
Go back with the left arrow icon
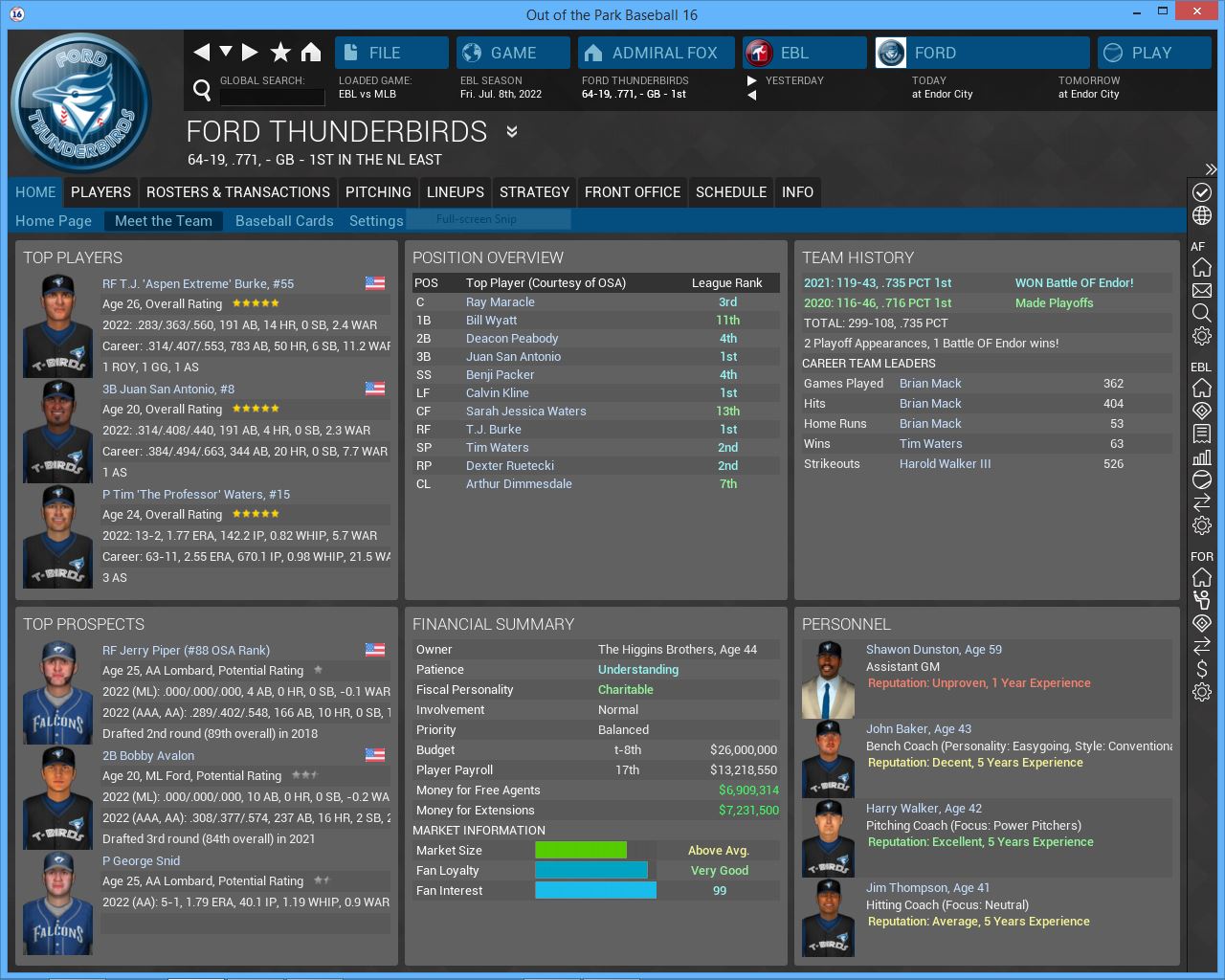(201, 53)
